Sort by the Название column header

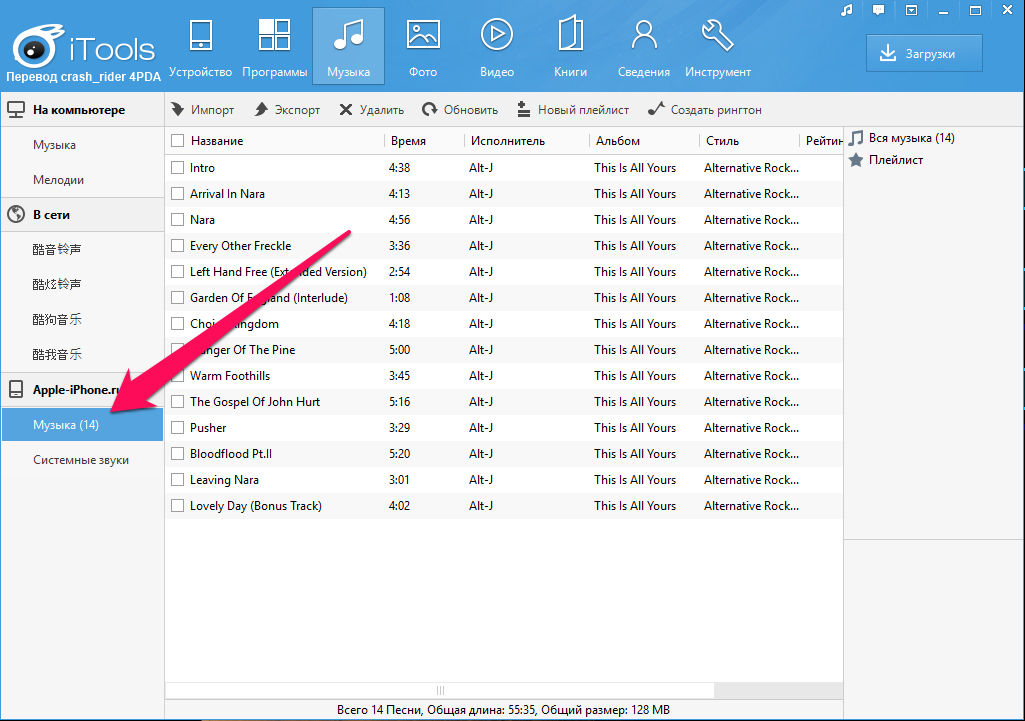pos(217,141)
